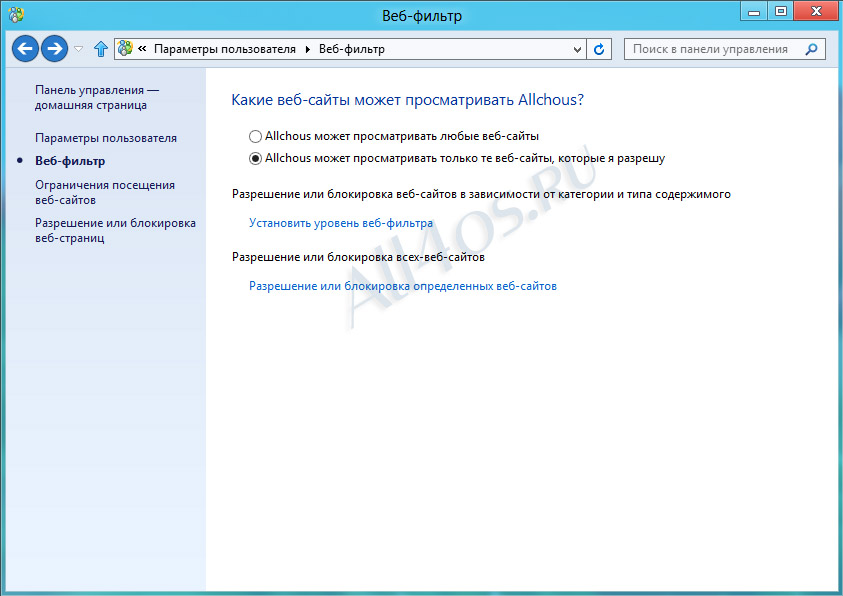Maximize the Веб-фильтр window

781,12
